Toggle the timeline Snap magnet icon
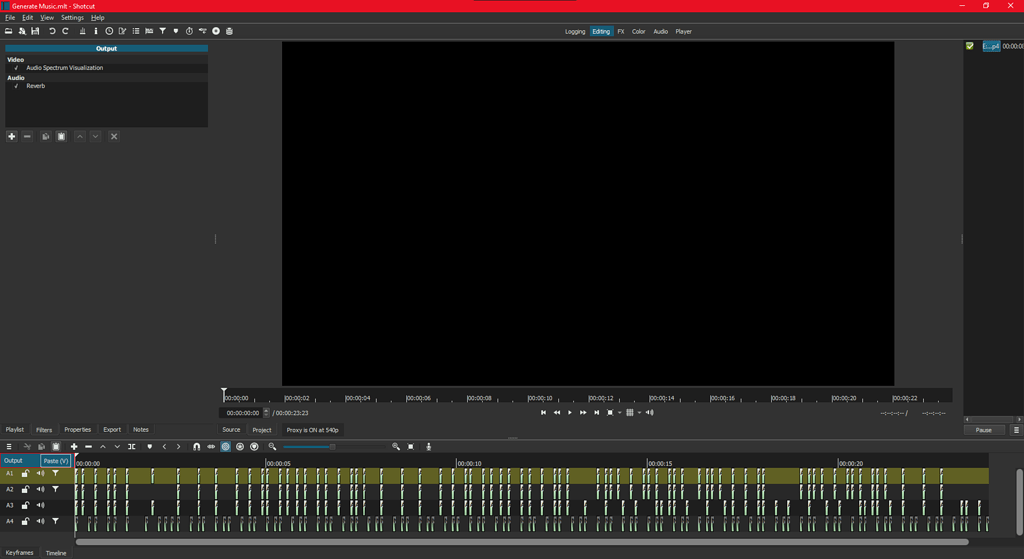The image size is (1024, 559). [x=197, y=447]
